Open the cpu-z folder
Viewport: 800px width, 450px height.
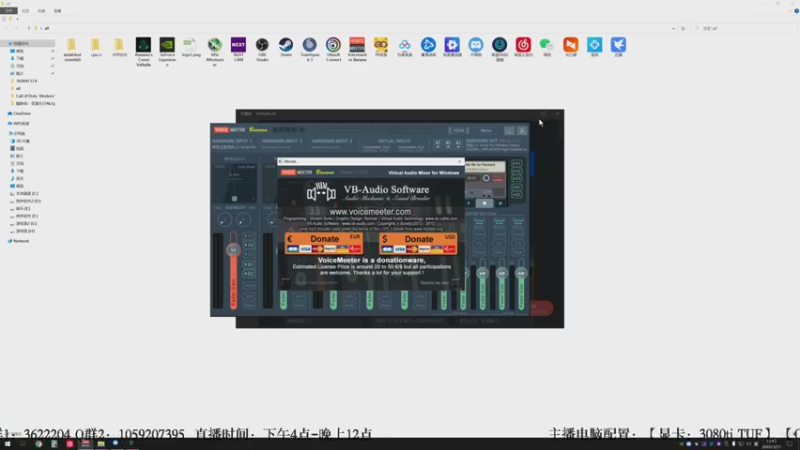click(95, 47)
